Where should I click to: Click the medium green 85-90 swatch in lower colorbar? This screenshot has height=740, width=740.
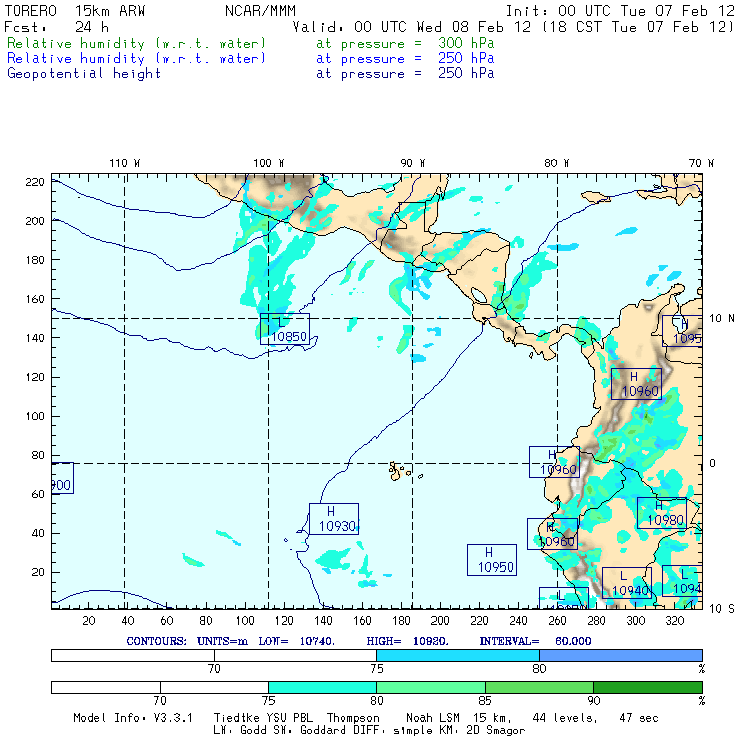click(539, 687)
